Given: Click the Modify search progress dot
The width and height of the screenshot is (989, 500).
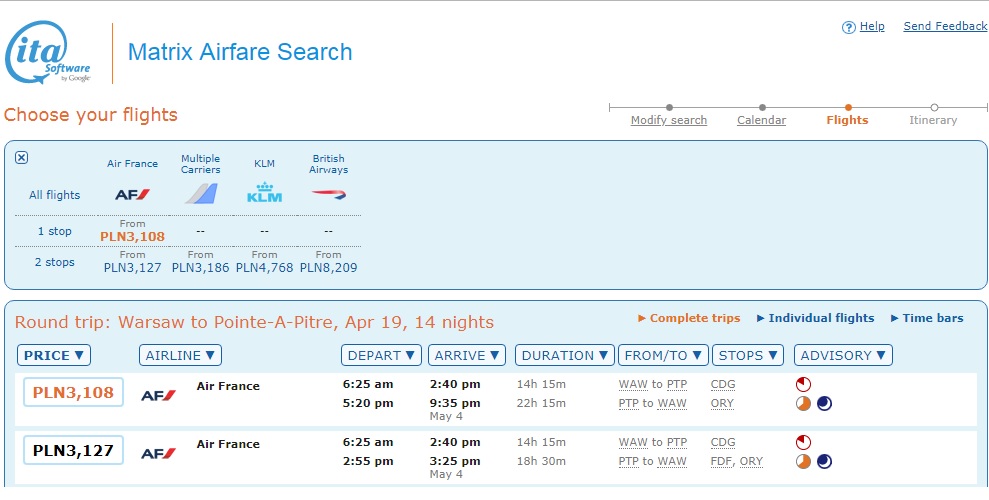Looking at the screenshot, I should 669,108.
